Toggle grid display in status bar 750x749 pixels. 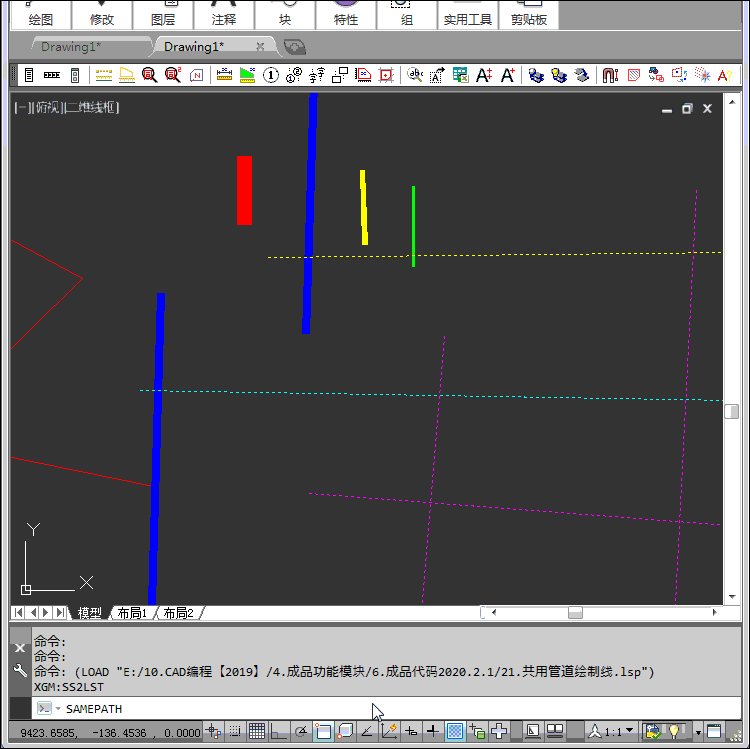pyautogui.click(x=257, y=731)
